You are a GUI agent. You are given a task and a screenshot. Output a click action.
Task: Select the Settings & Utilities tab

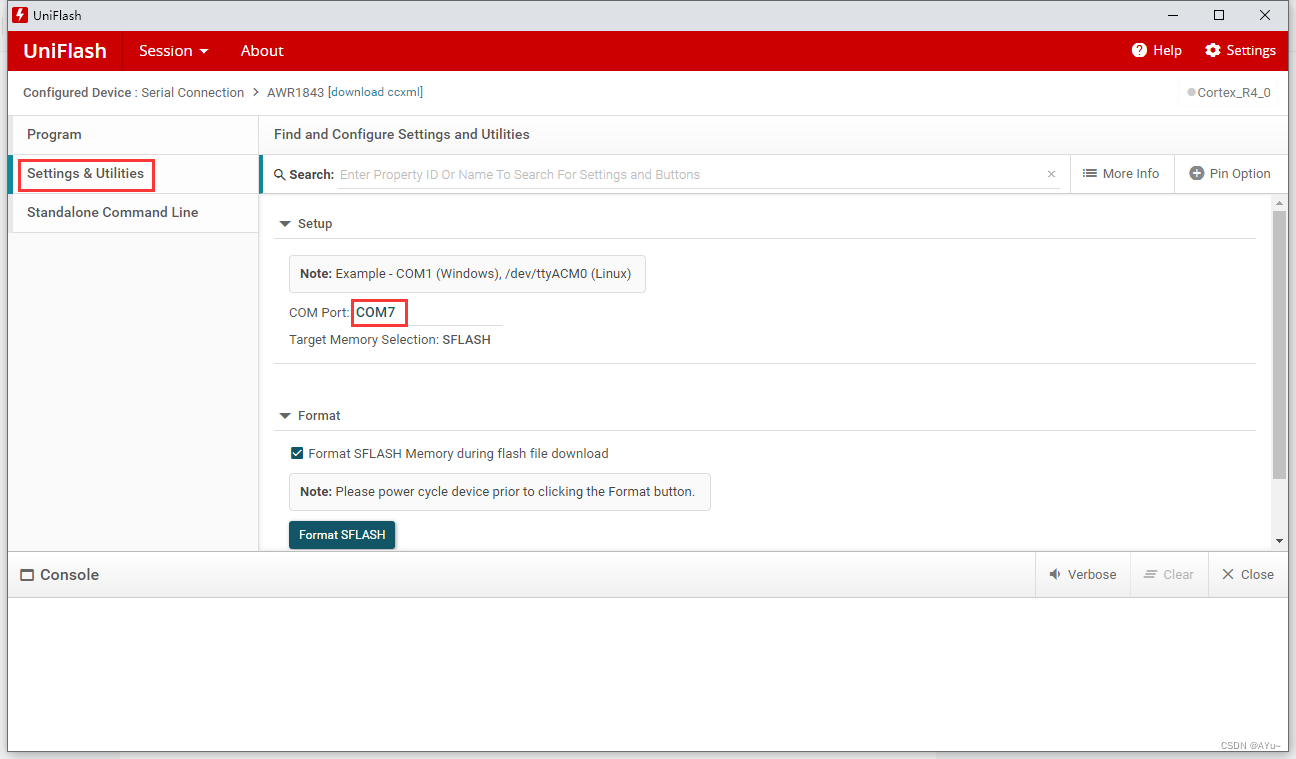click(134, 174)
